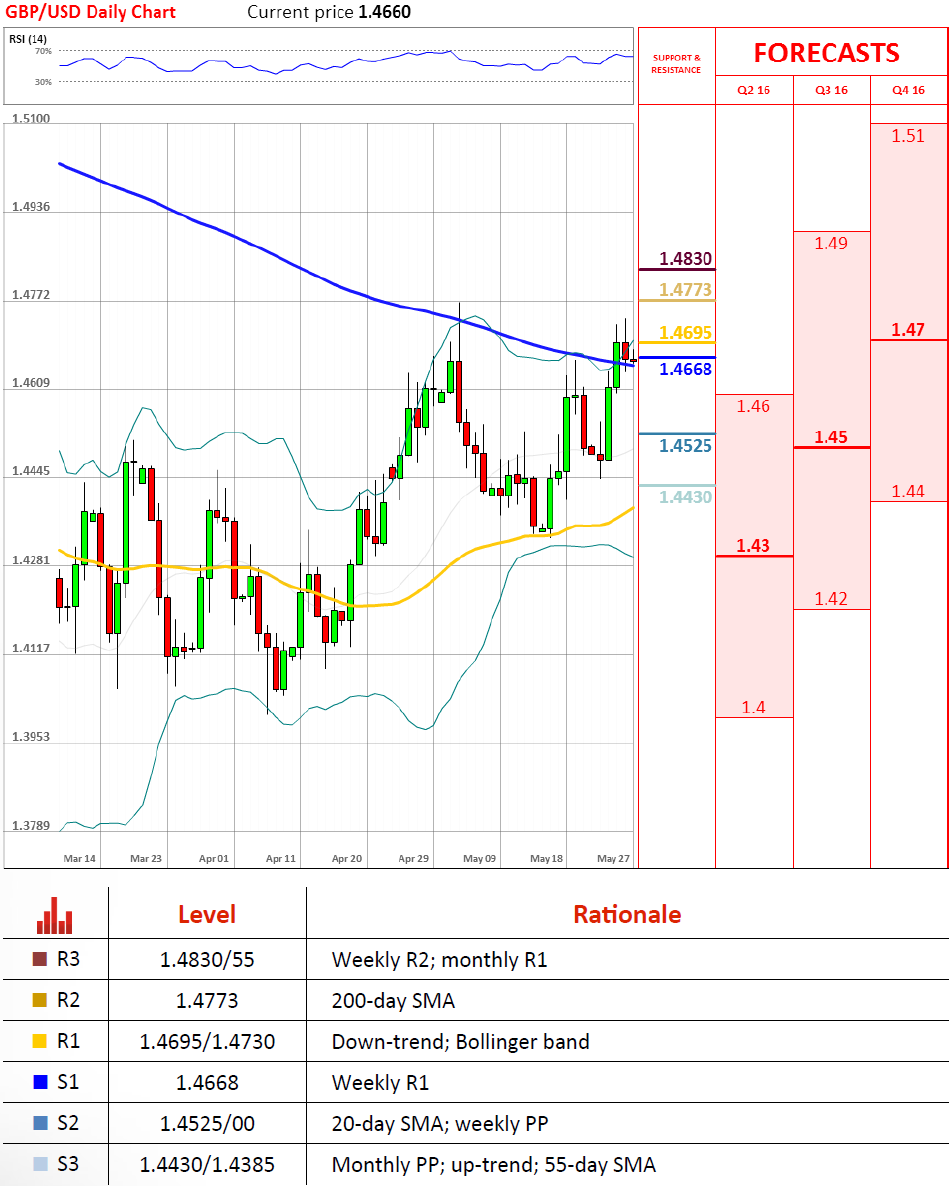Image resolution: width=951 pixels, height=1186 pixels.
Task: Select the Q3 16 column header
Action: tap(831, 90)
